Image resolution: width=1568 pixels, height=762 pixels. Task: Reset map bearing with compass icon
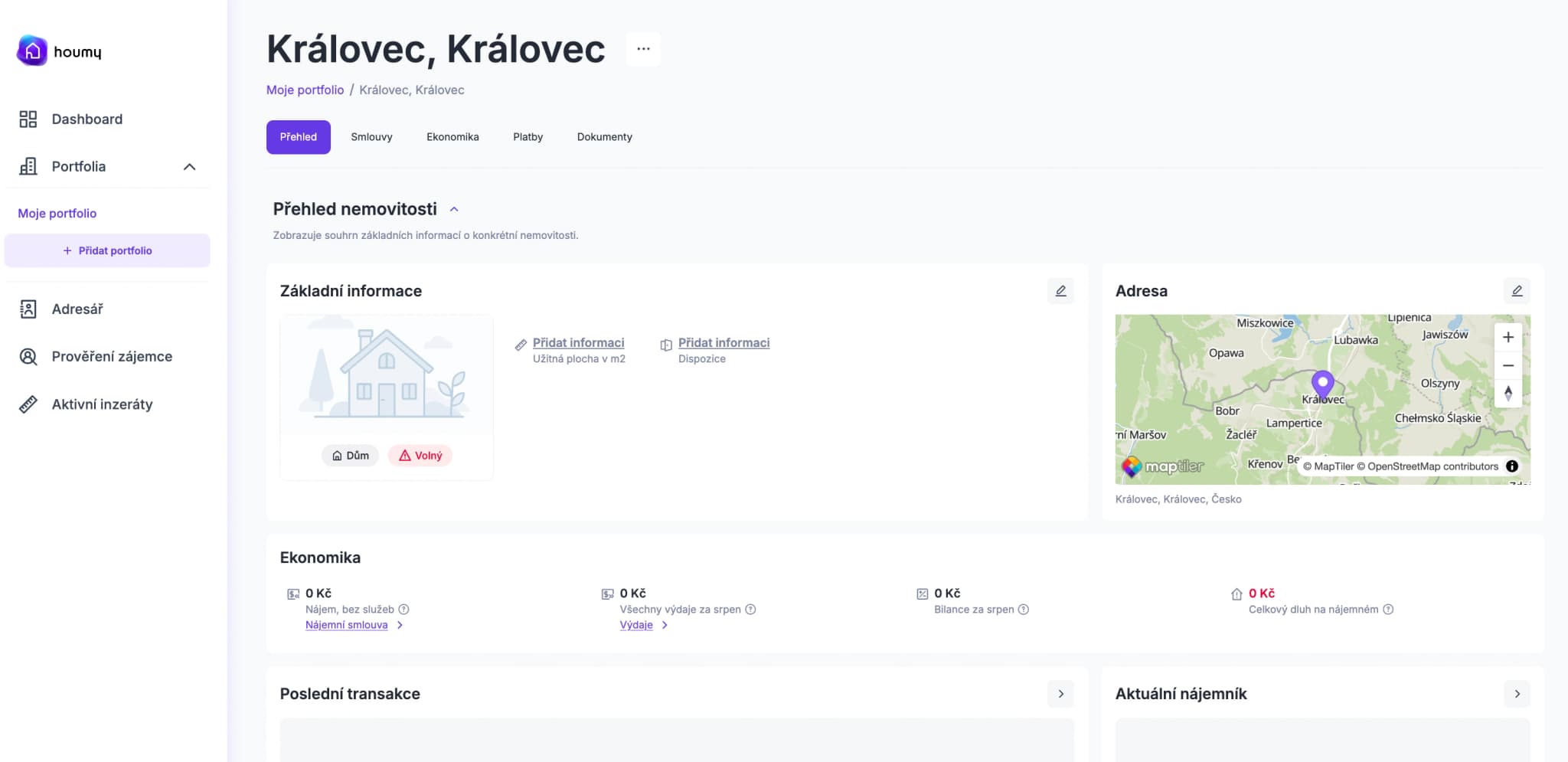1508,393
